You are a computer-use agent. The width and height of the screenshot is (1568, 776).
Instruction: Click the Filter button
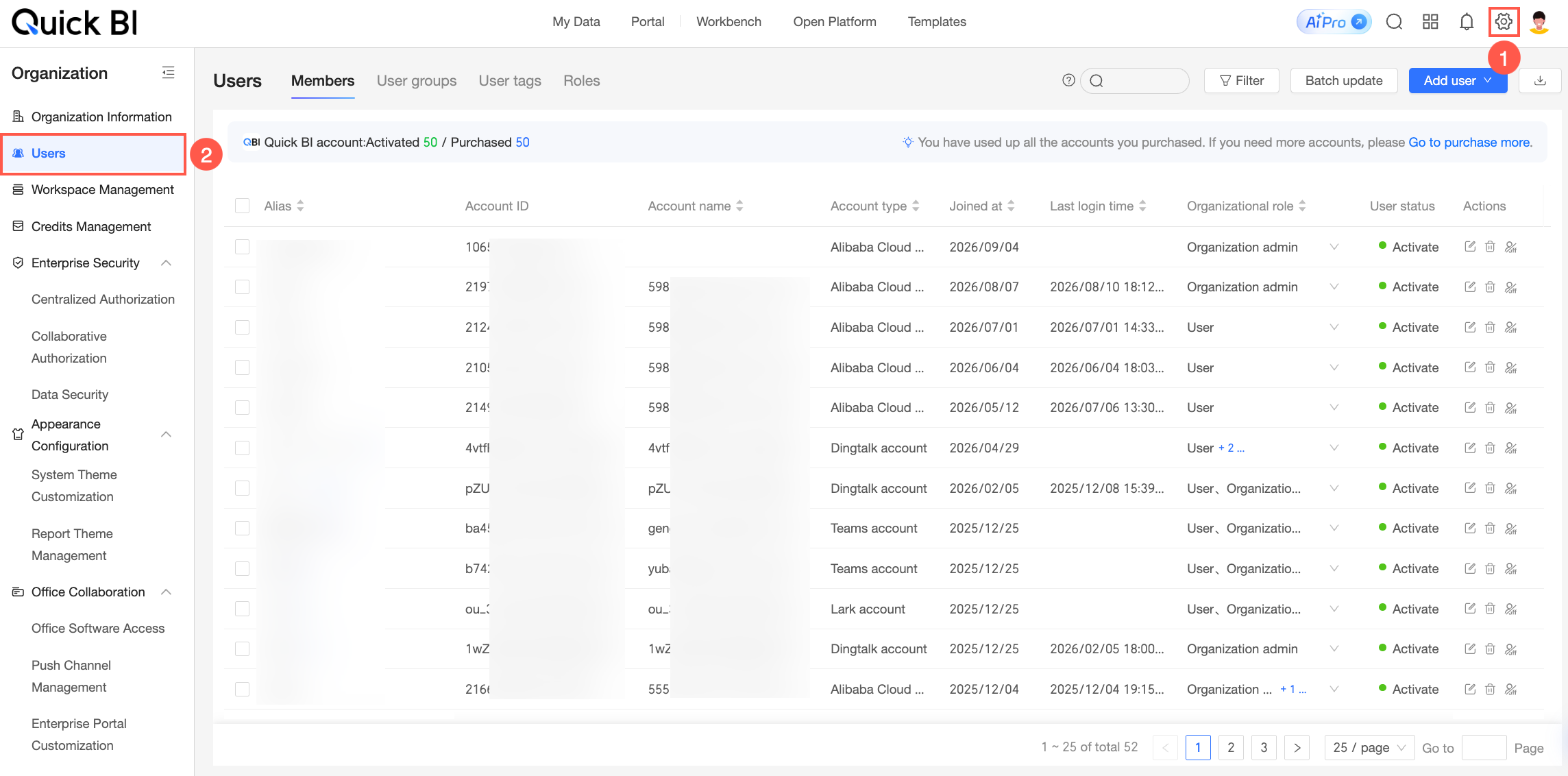point(1242,81)
